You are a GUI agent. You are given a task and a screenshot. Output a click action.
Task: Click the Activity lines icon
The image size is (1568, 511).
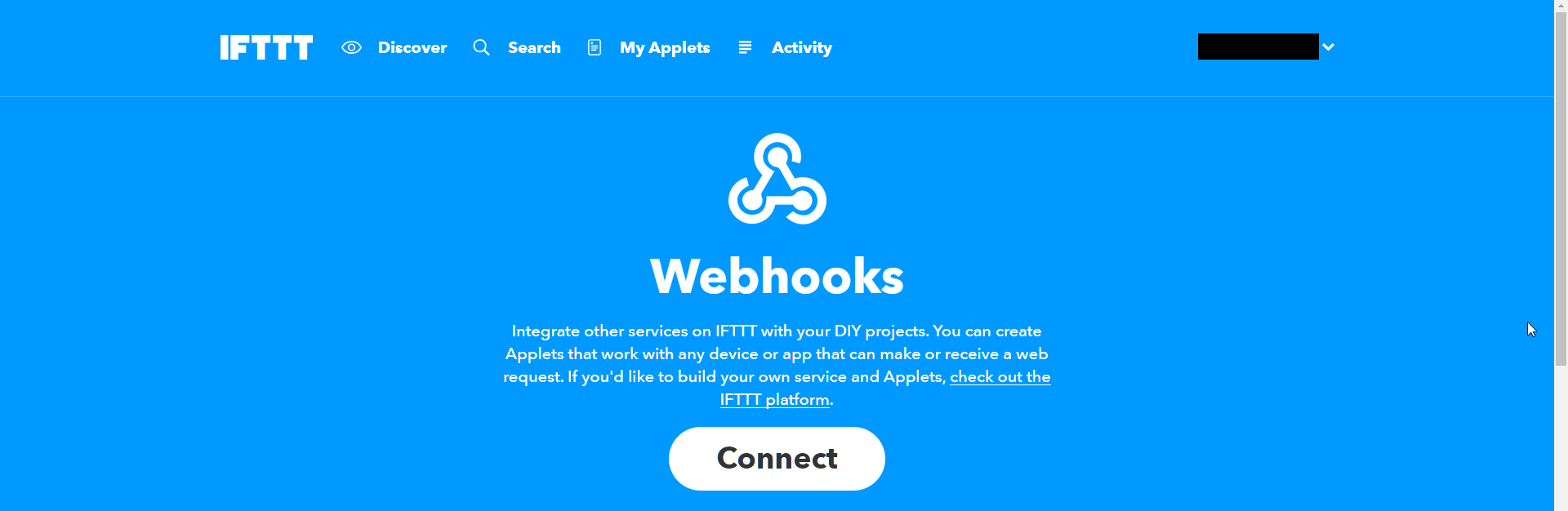[x=745, y=47]
